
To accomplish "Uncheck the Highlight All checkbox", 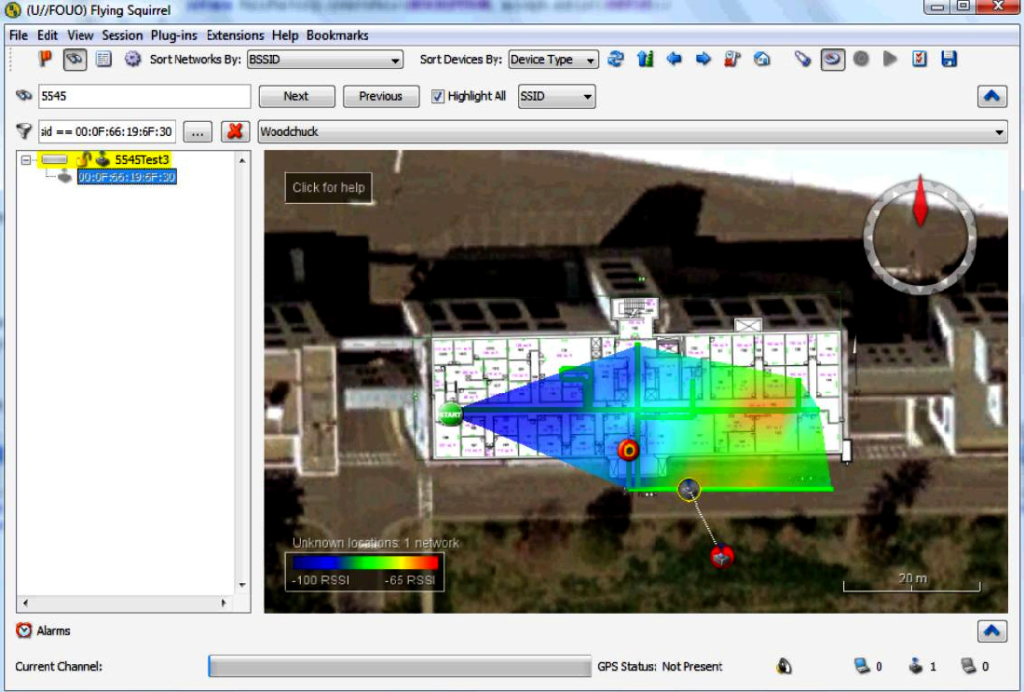I will tap(438, 96).
